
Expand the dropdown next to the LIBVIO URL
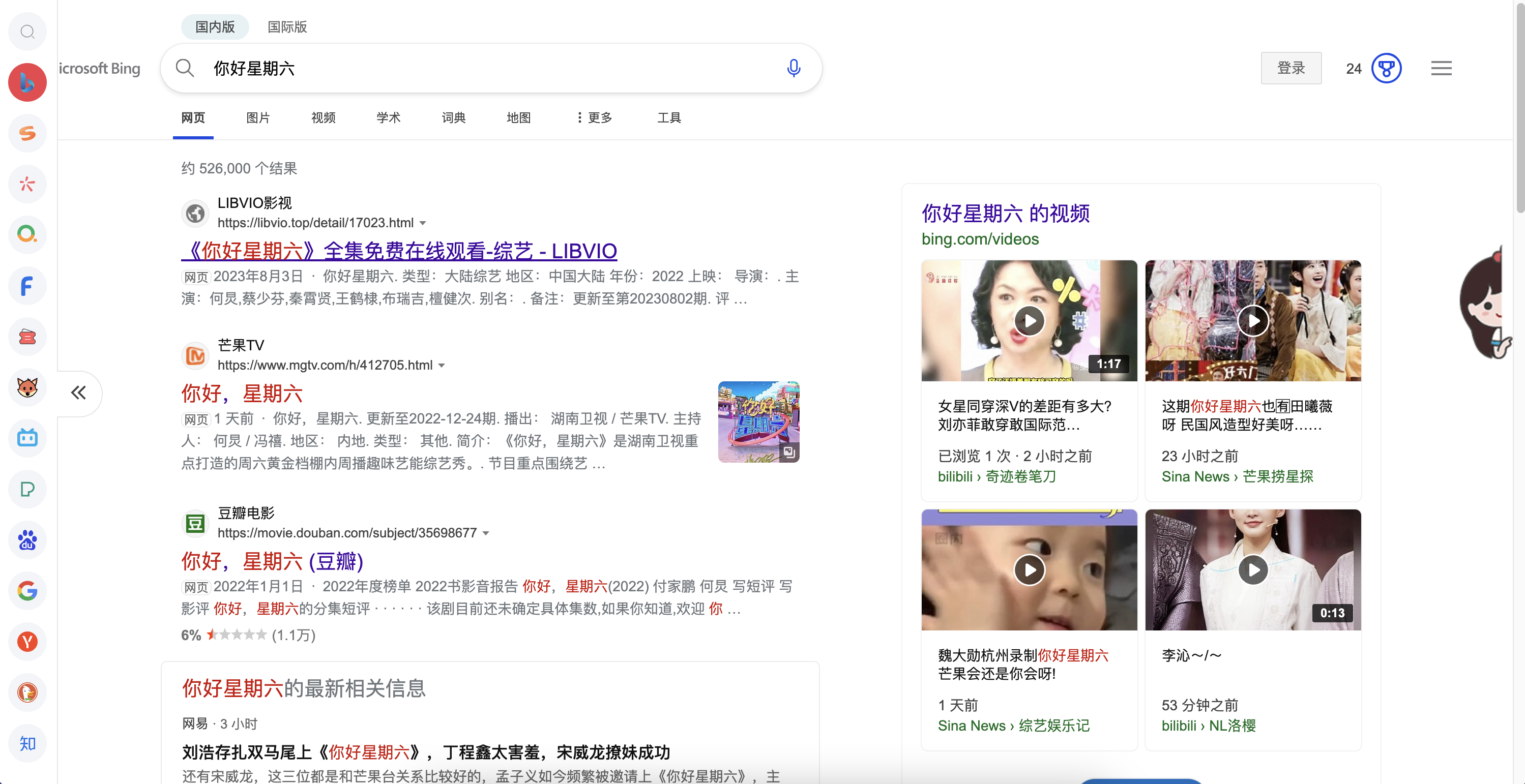[x=423, y=223]
